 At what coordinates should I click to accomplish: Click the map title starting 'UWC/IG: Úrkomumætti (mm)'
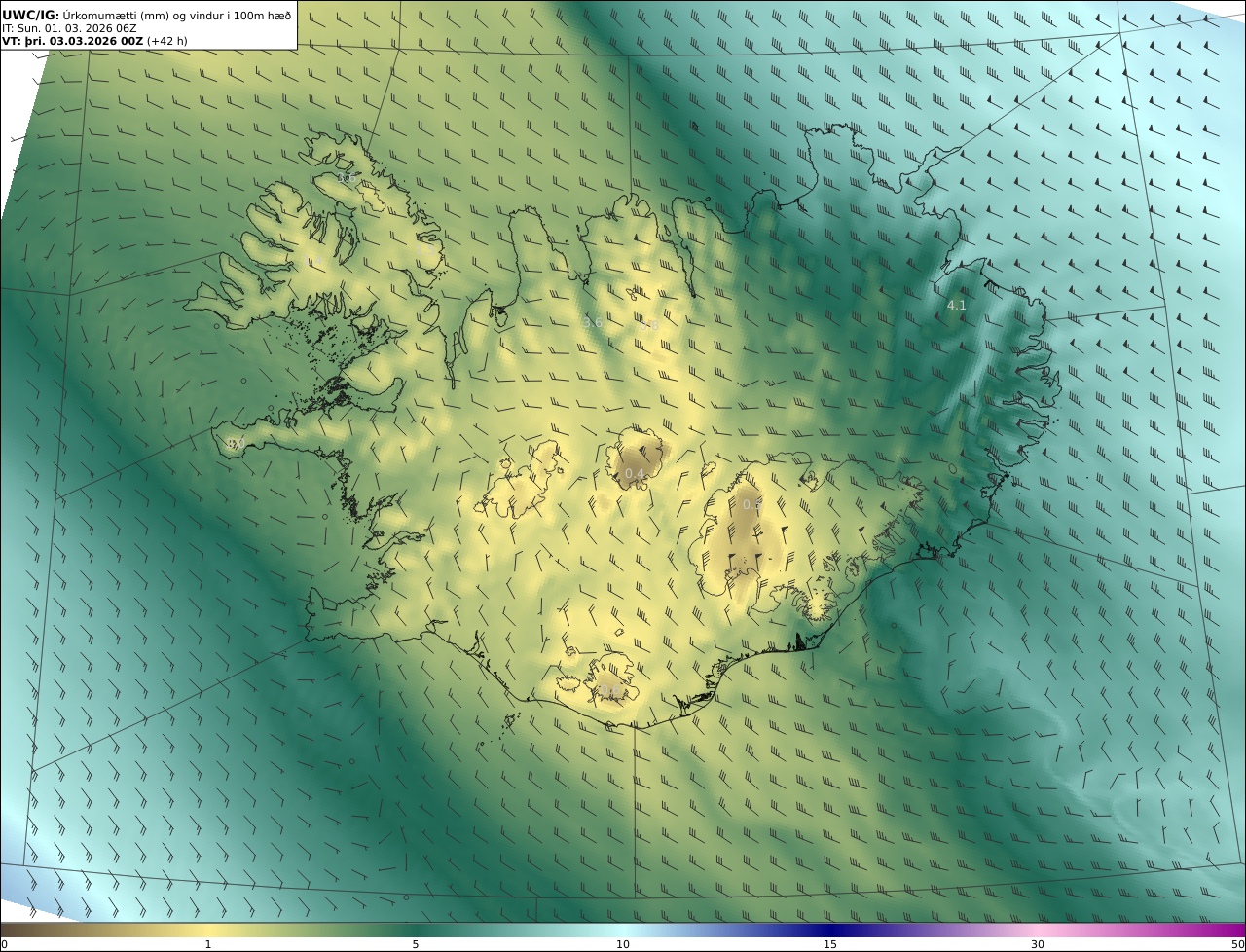[147, 15]
